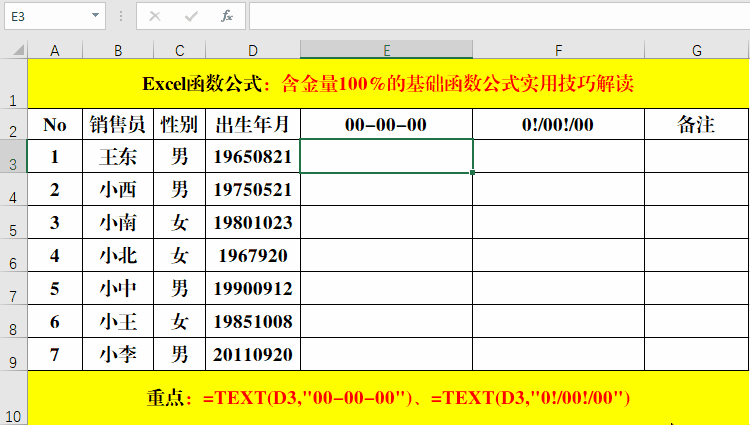This screenshot has width=750, height=425.
Task: Click birth date cell '19851008'
Action: click(x=253, y=321)
